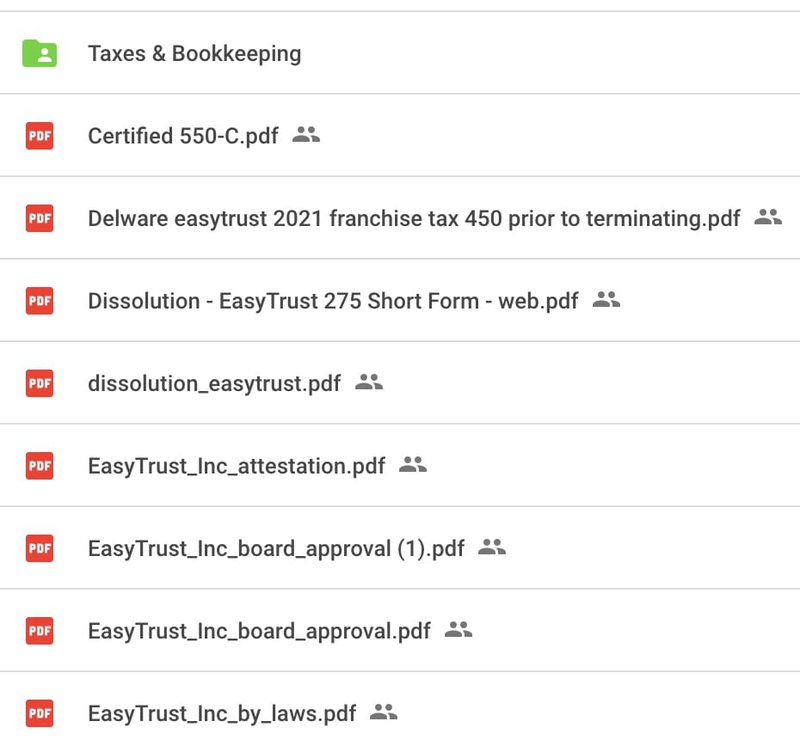Open EasyTrust_Inc_by_laws.pdf
Image resolution: width=800 pixels, height=746 pixels.
tap(222, 714)
